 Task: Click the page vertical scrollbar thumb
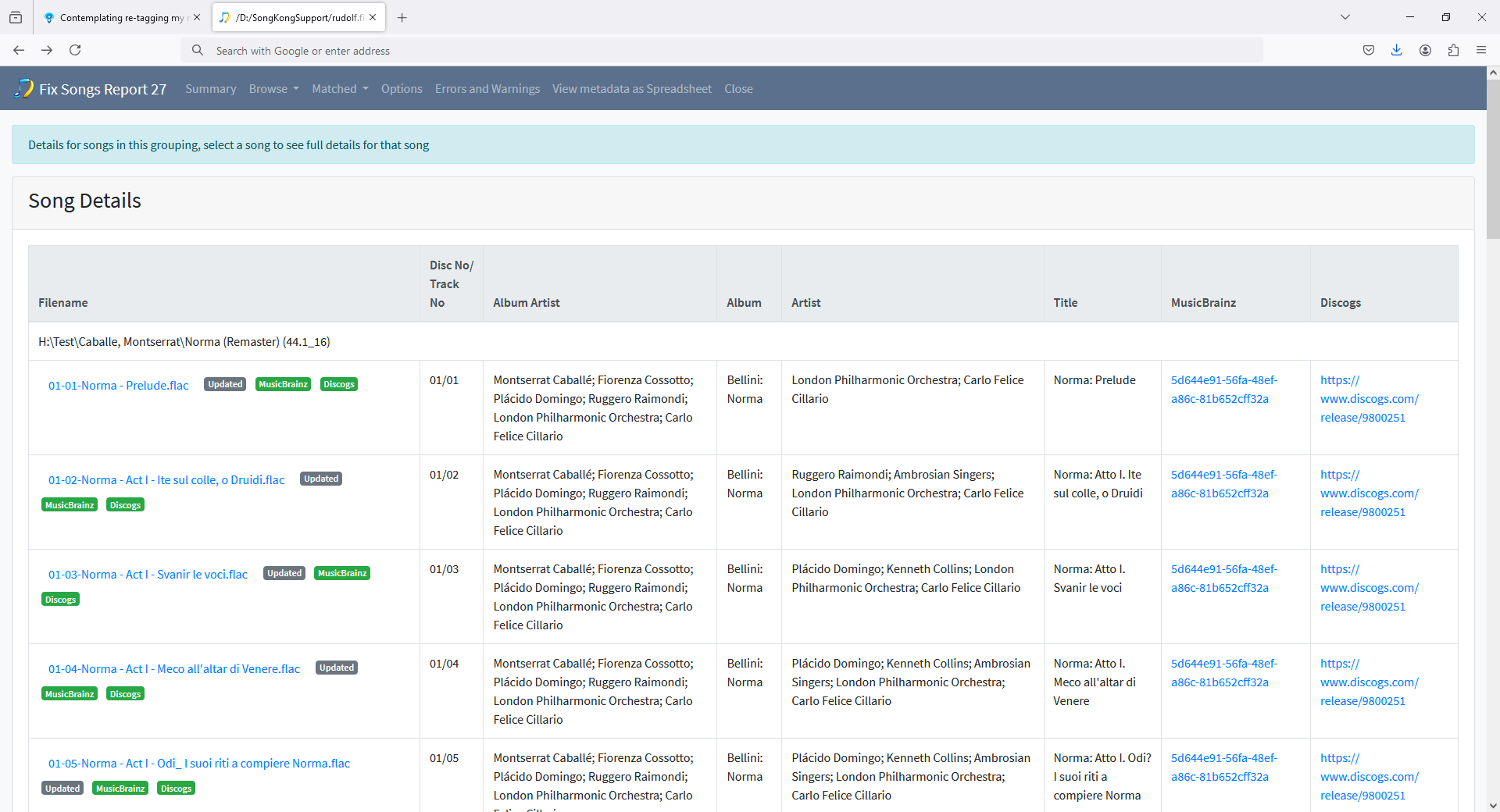[1493, 160]
